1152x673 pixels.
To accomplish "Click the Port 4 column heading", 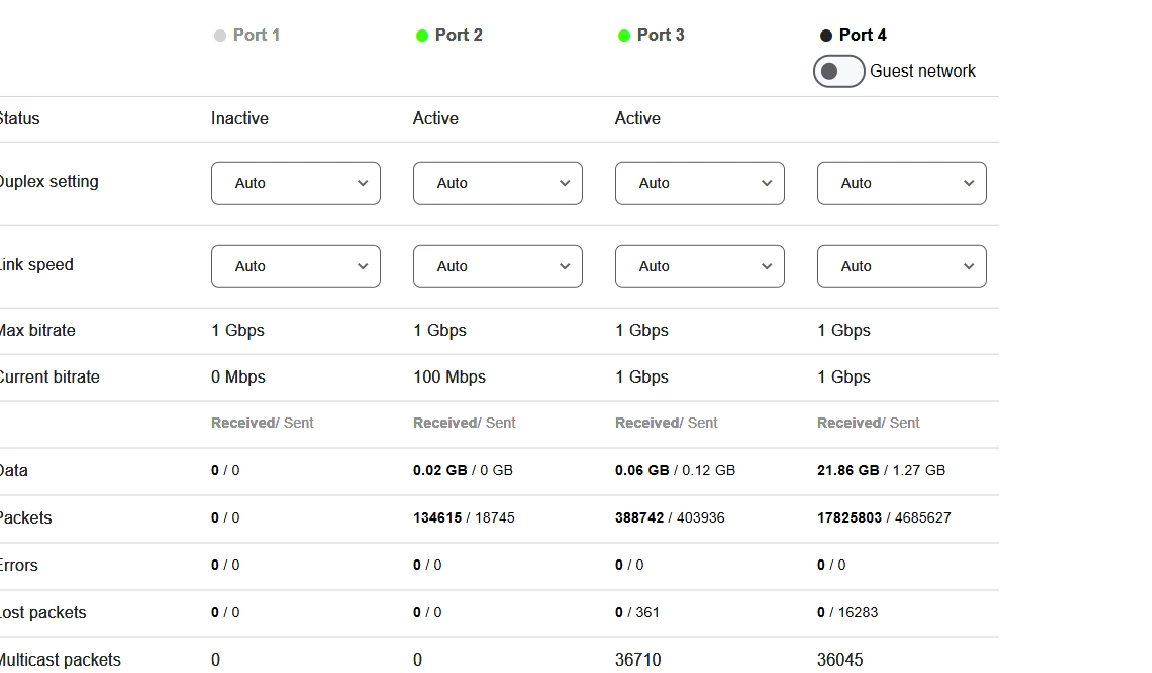I will coord(863,35).
